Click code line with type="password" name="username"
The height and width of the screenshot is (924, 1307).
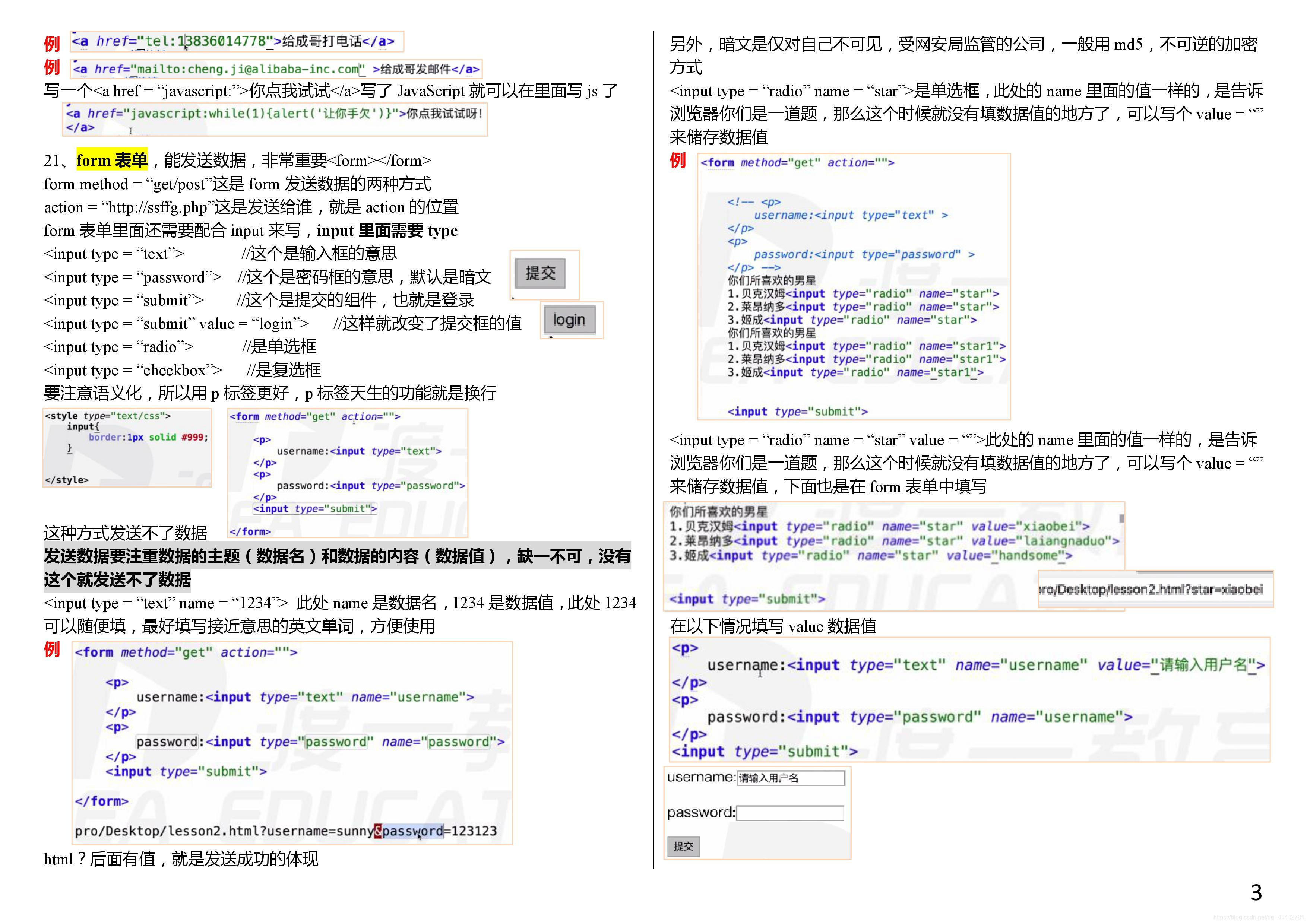[920, 717]
